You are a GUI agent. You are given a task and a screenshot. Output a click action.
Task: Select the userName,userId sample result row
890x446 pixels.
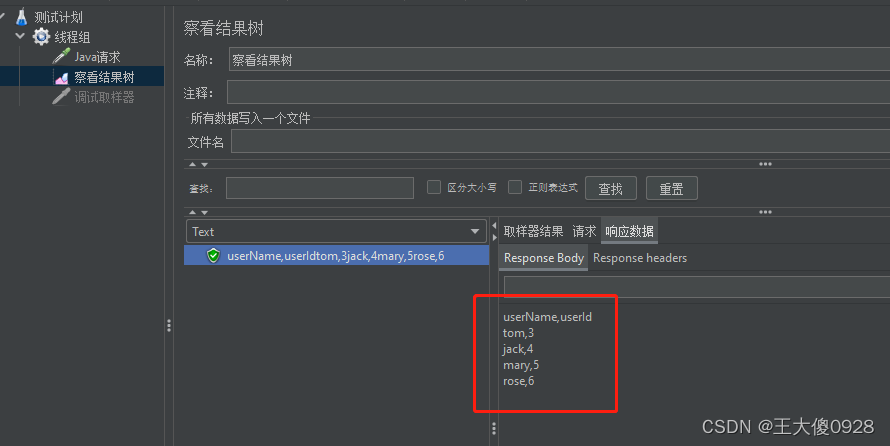pos(336,255)
